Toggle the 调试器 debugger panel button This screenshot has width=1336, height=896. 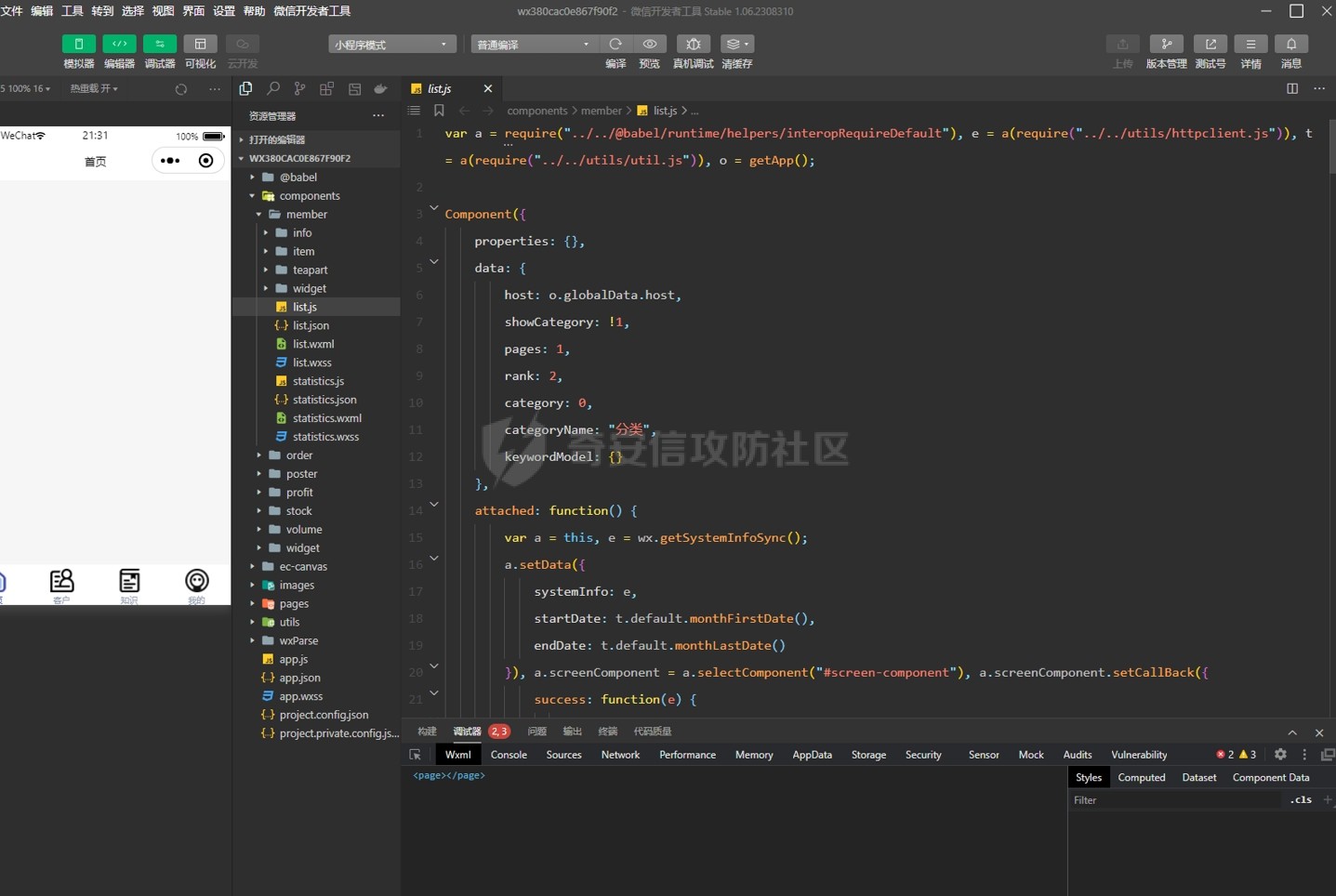pos(160,44)
